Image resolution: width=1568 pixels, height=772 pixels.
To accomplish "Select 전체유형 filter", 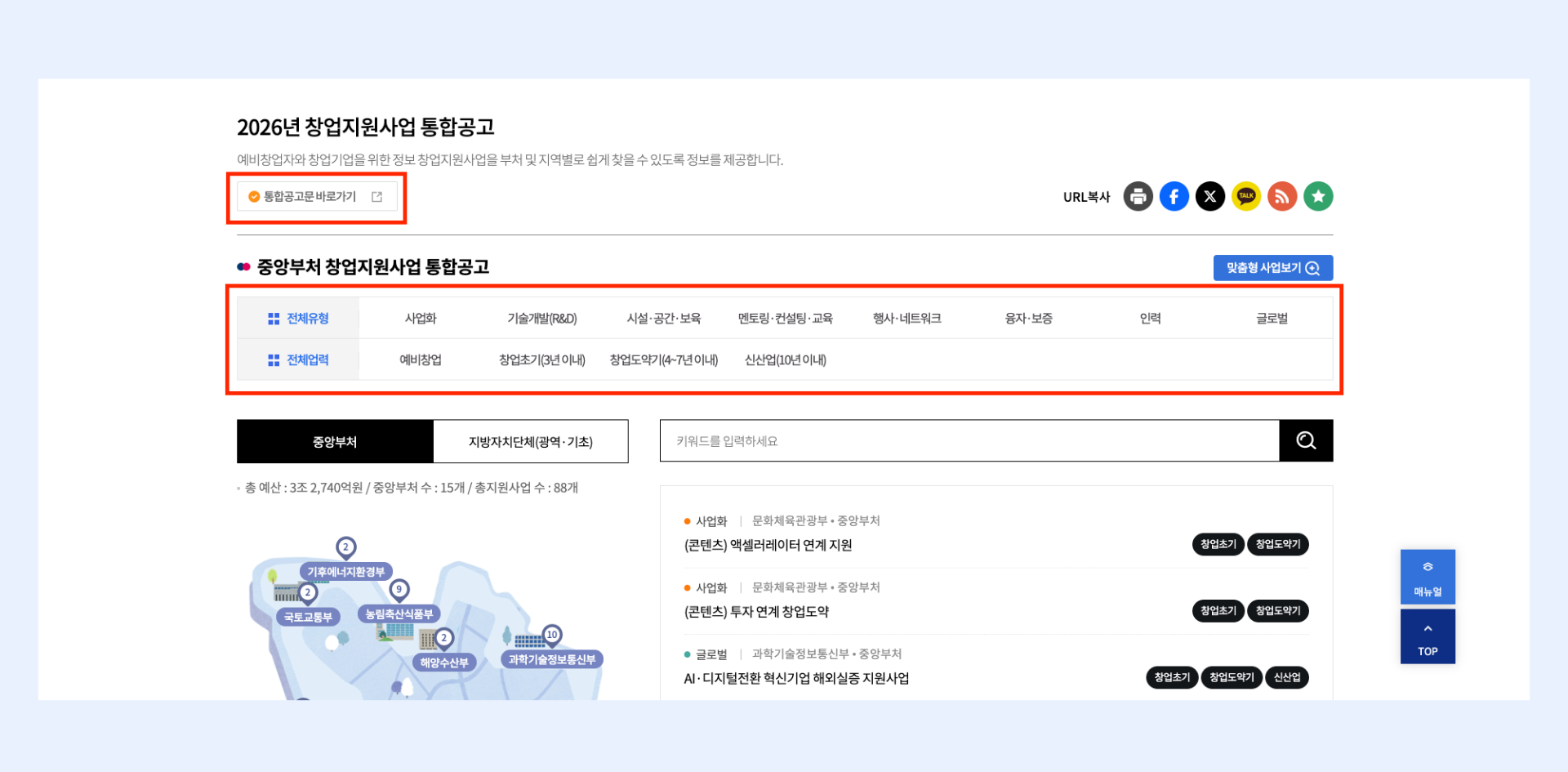I will coord(299,319).
